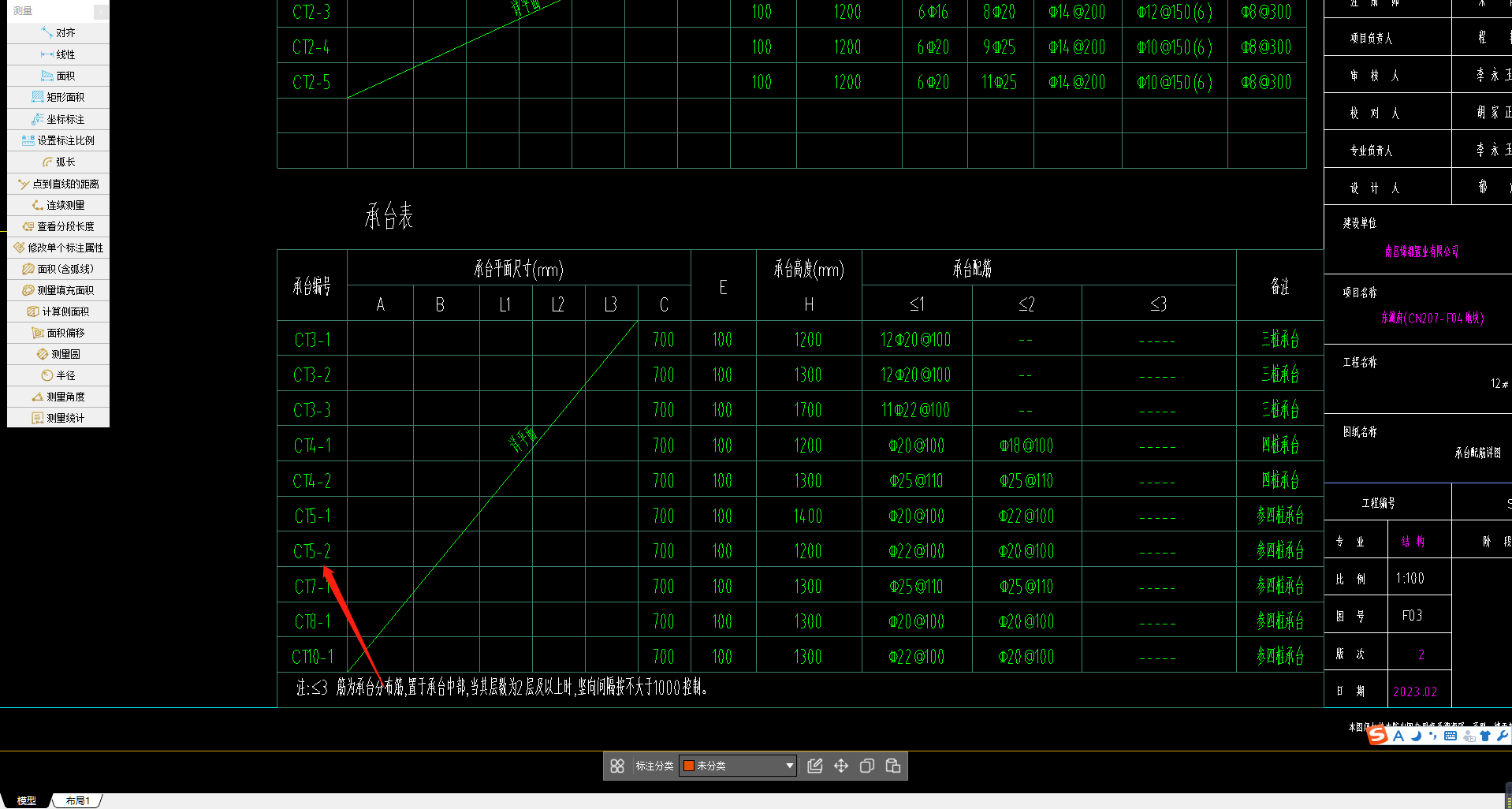The height and width of the screenshot is (809, 1512).
Task: Open Sogou skin shirt icon
Action: (1485, 736)
